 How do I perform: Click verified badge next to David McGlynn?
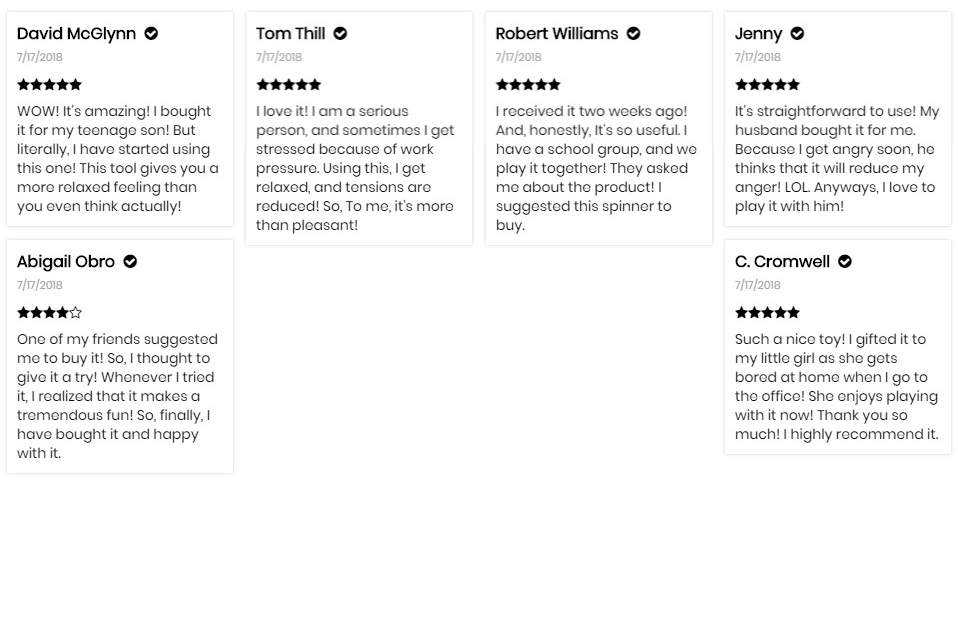pyautogui.click(x=151, y=34)
